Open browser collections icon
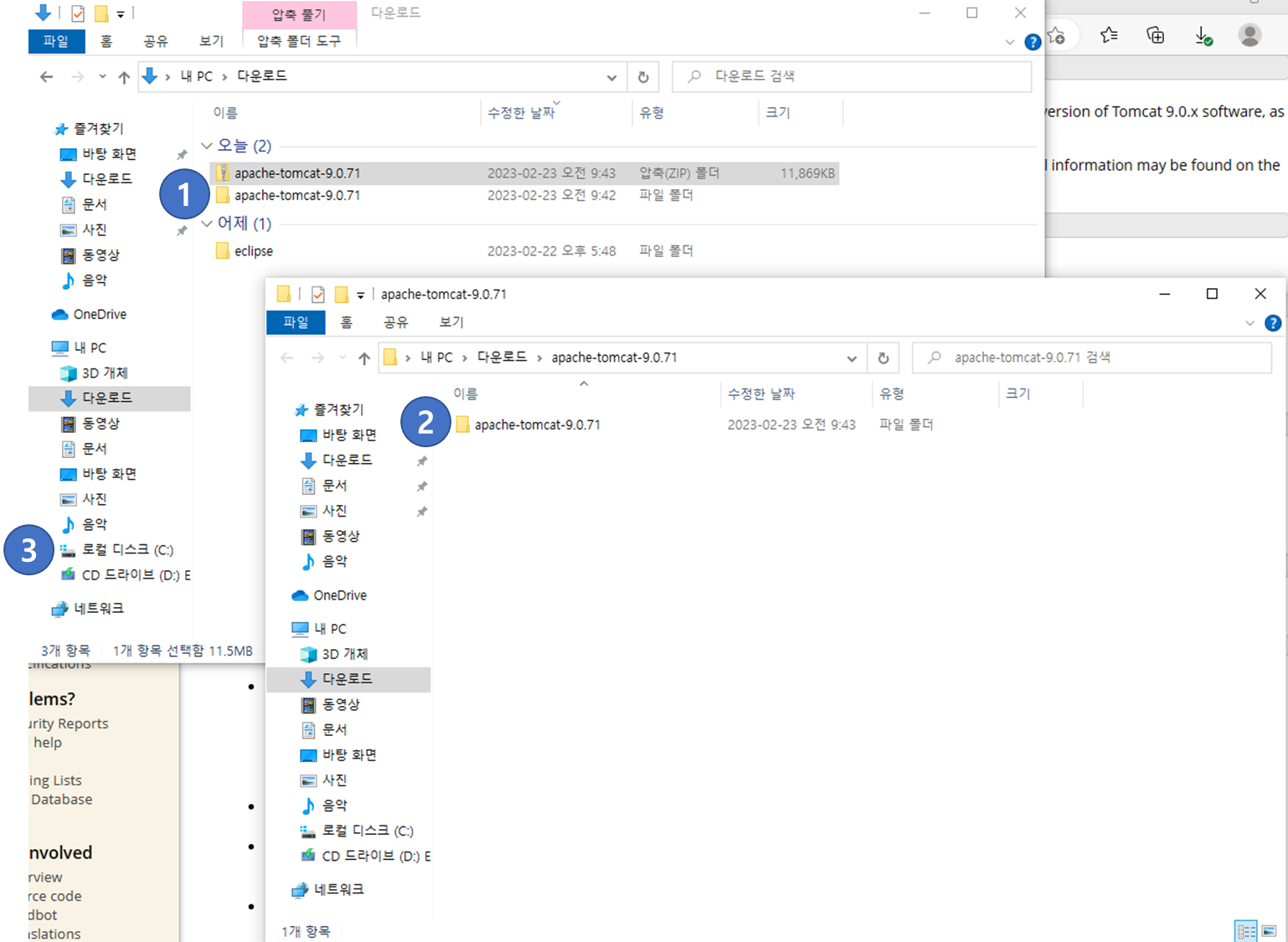Screen dimensions: 1288x942 point(1156,35)
